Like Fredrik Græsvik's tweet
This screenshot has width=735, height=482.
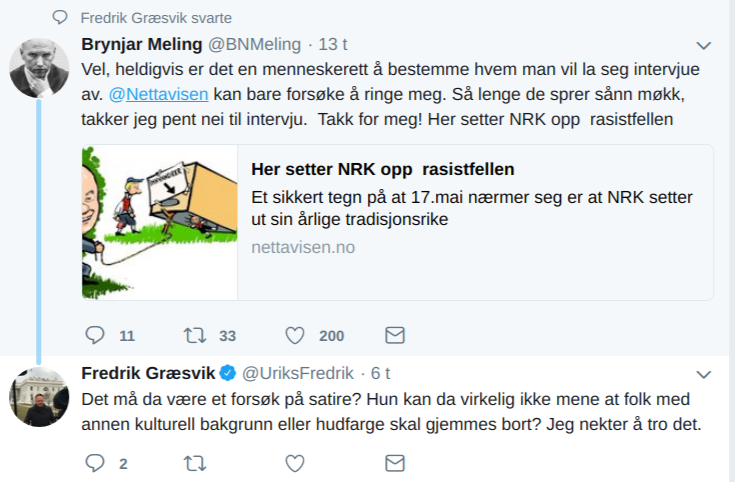295,463
